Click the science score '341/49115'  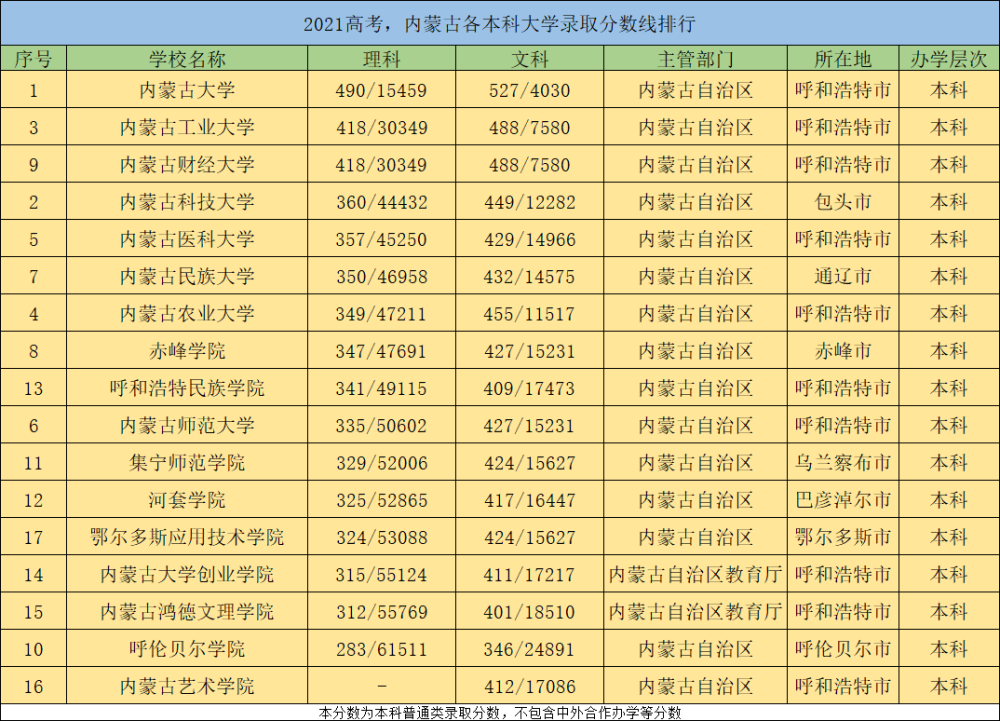[381, 389]
